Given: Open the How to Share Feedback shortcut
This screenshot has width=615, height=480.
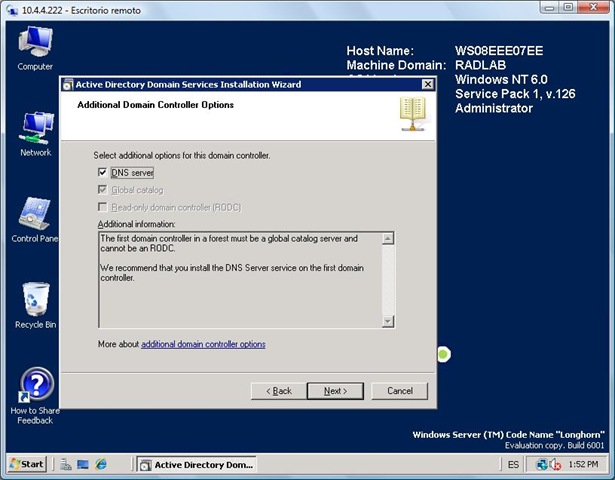Looking at the screenshot, I should click(x=35, y=386).
